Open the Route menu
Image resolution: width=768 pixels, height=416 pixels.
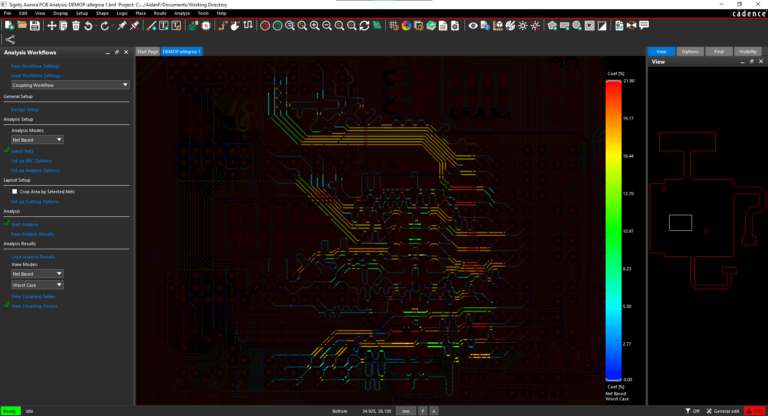pyautogui.click(x=160, y=13)
